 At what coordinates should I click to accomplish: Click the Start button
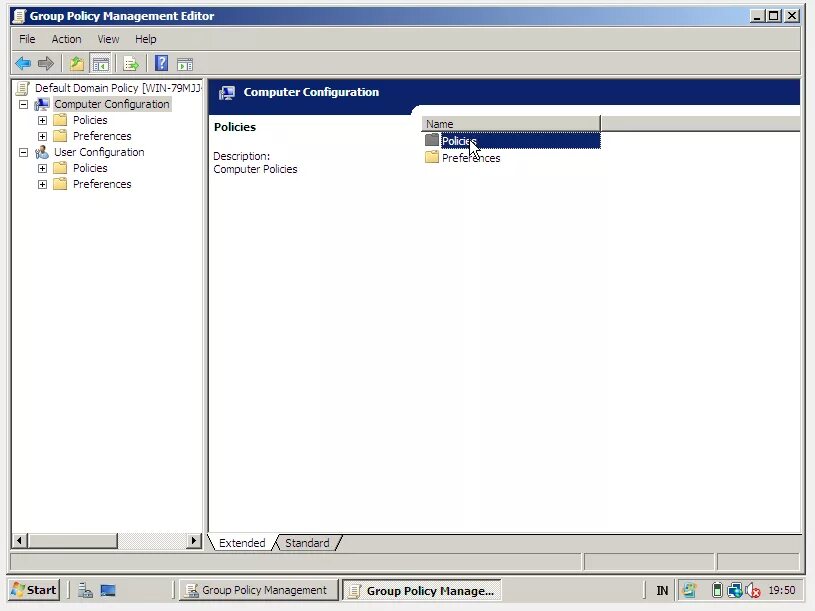(34, 590)
